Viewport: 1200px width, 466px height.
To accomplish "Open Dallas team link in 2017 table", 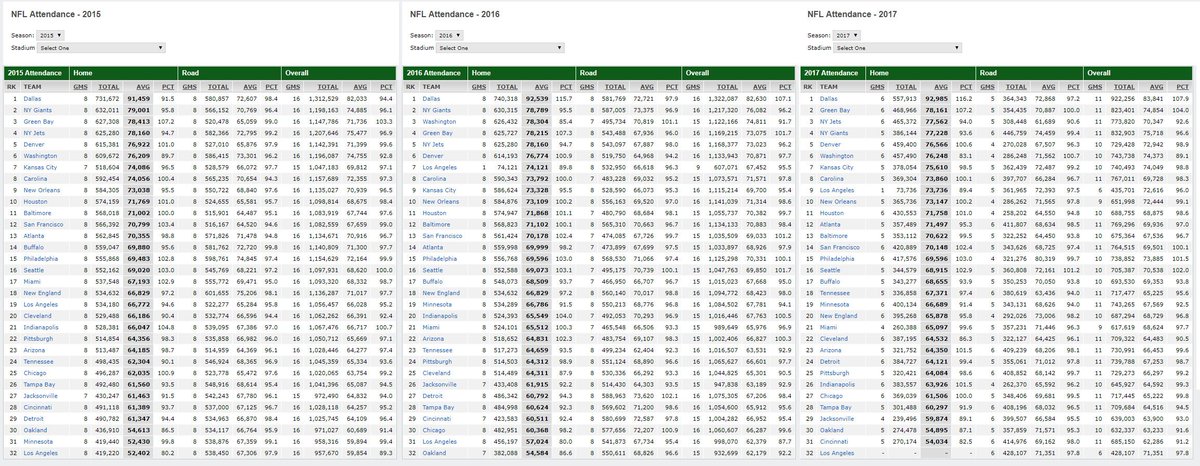I will (830, 100).
